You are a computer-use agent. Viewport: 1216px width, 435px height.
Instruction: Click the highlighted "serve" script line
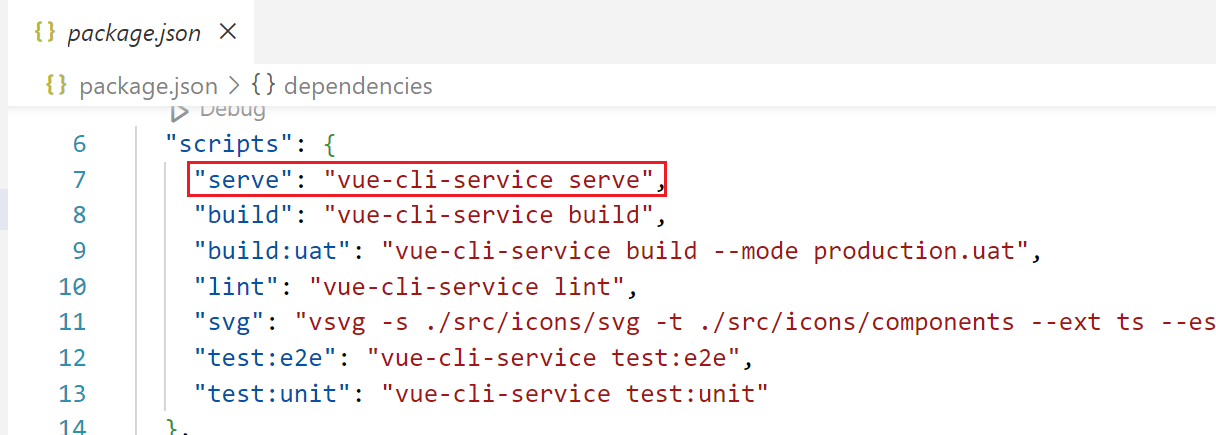click(427, 180)
